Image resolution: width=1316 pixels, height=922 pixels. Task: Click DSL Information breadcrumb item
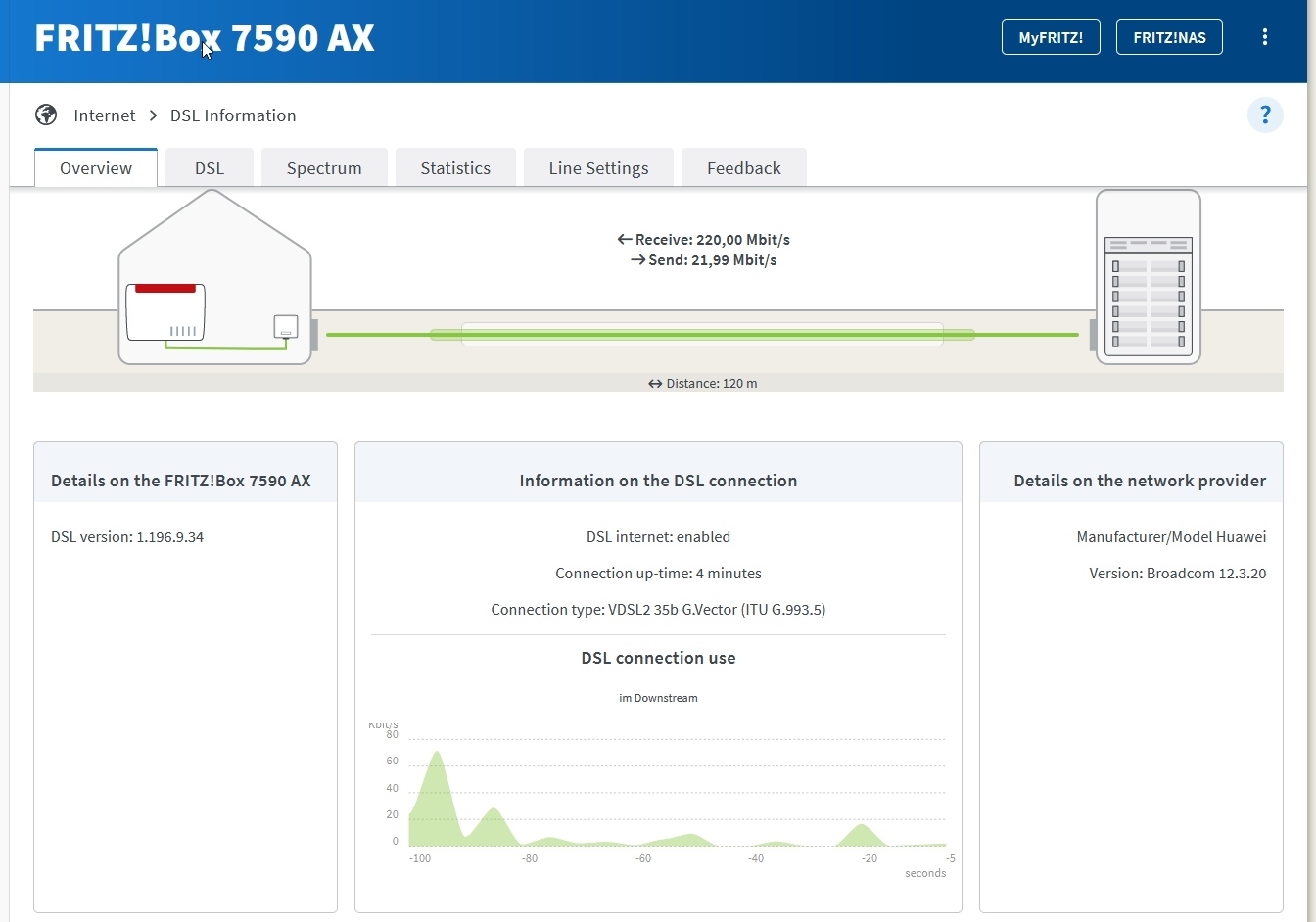[233, 115]
